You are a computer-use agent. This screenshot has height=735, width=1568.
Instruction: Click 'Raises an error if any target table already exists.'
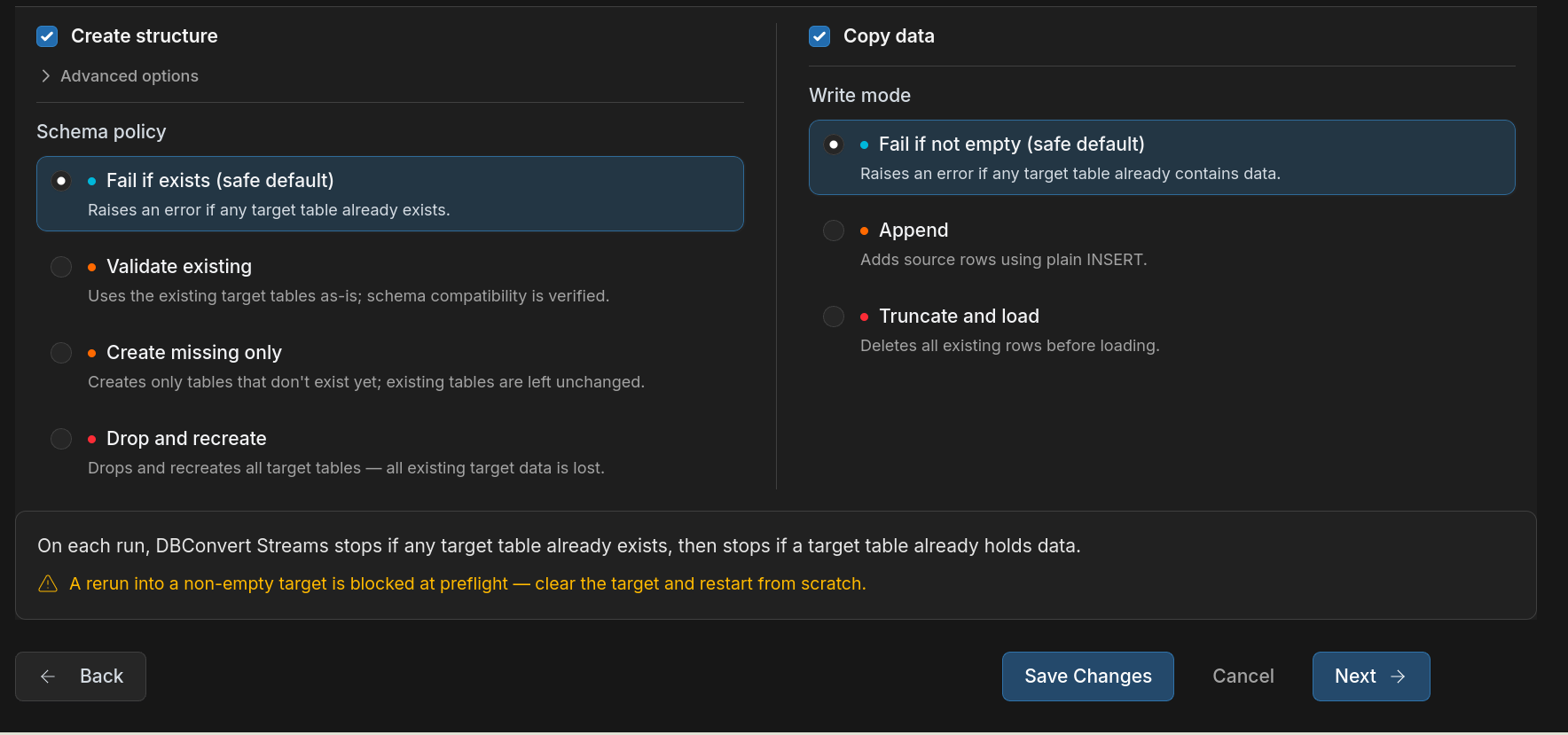coord(269,210)
